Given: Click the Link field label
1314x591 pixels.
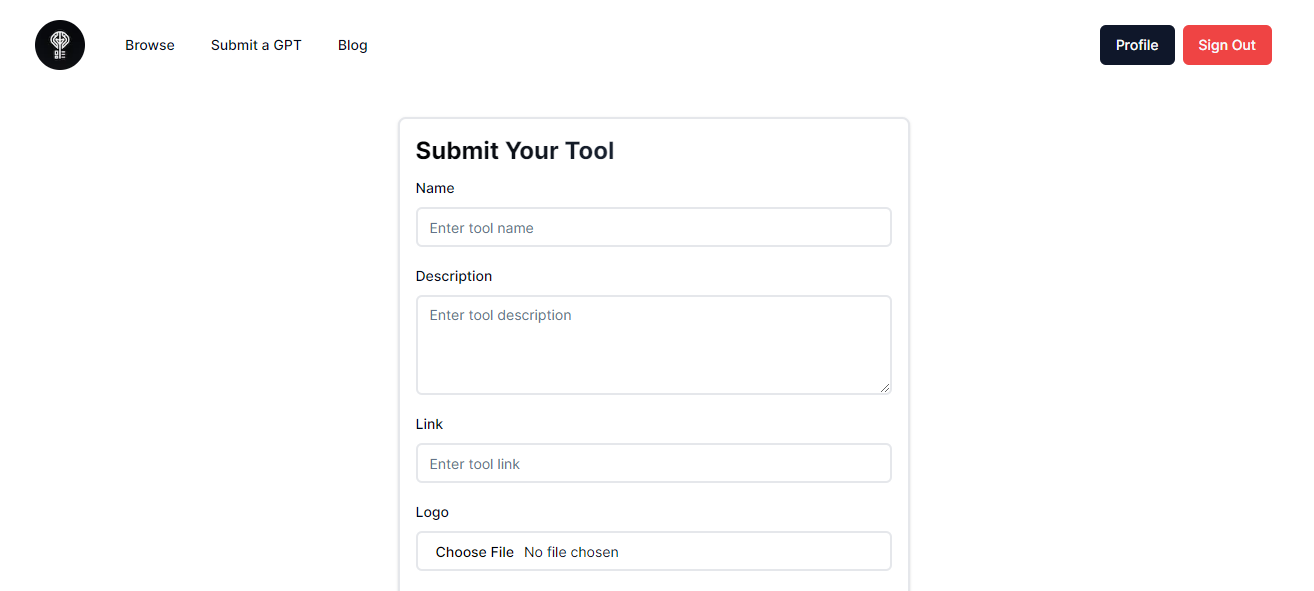Looking at the screenshot, I should (x=429, y=424).
